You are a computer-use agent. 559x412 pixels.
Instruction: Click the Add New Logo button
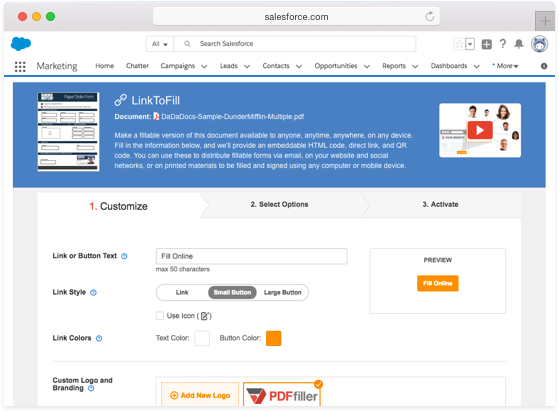click(x=200, y=395)
